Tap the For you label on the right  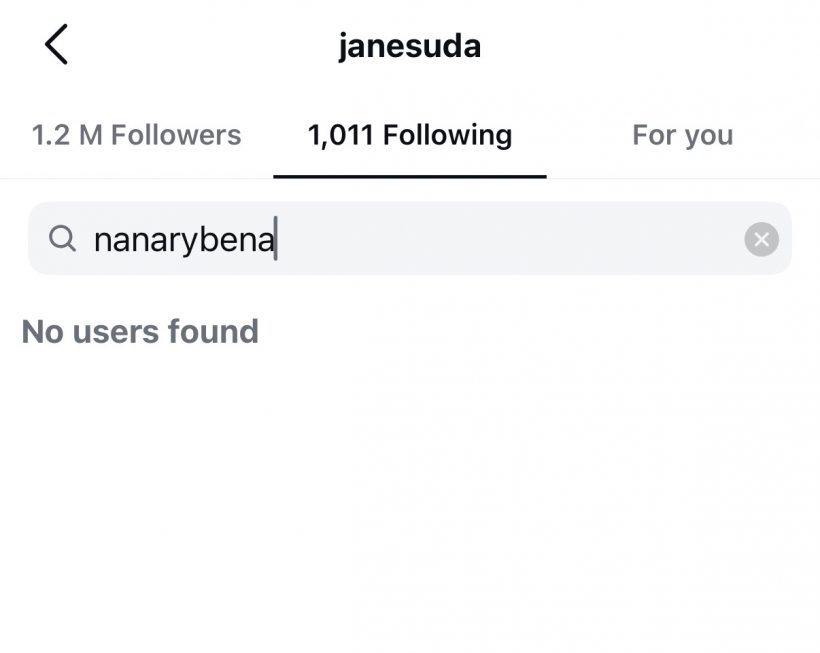(x=681, y=135)
